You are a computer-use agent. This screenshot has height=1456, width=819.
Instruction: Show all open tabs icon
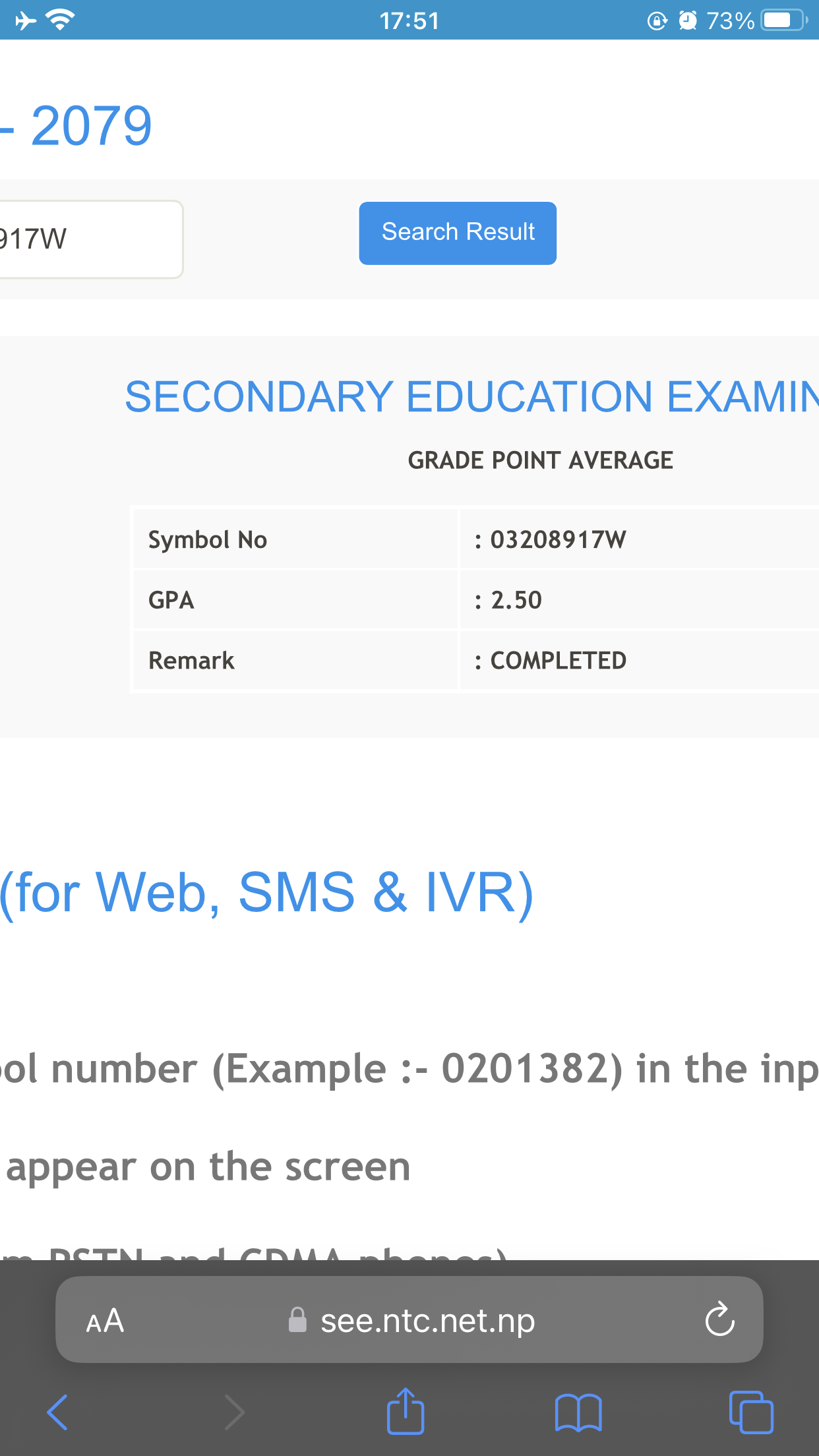[751, 1412]
